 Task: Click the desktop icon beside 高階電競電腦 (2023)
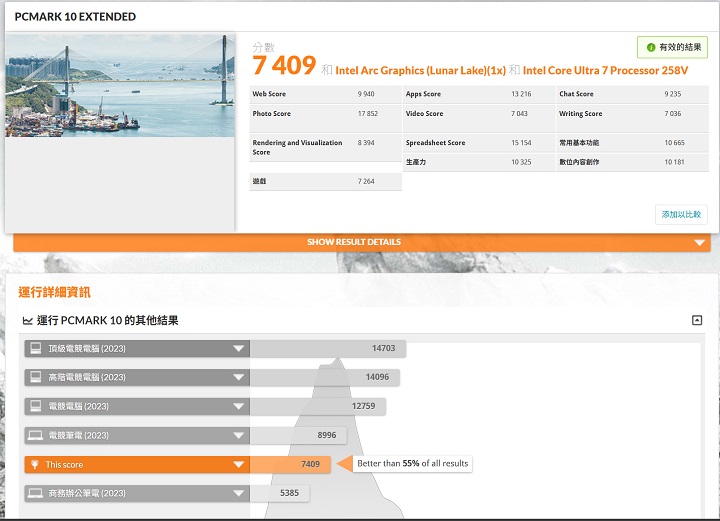tap(35, 378)
